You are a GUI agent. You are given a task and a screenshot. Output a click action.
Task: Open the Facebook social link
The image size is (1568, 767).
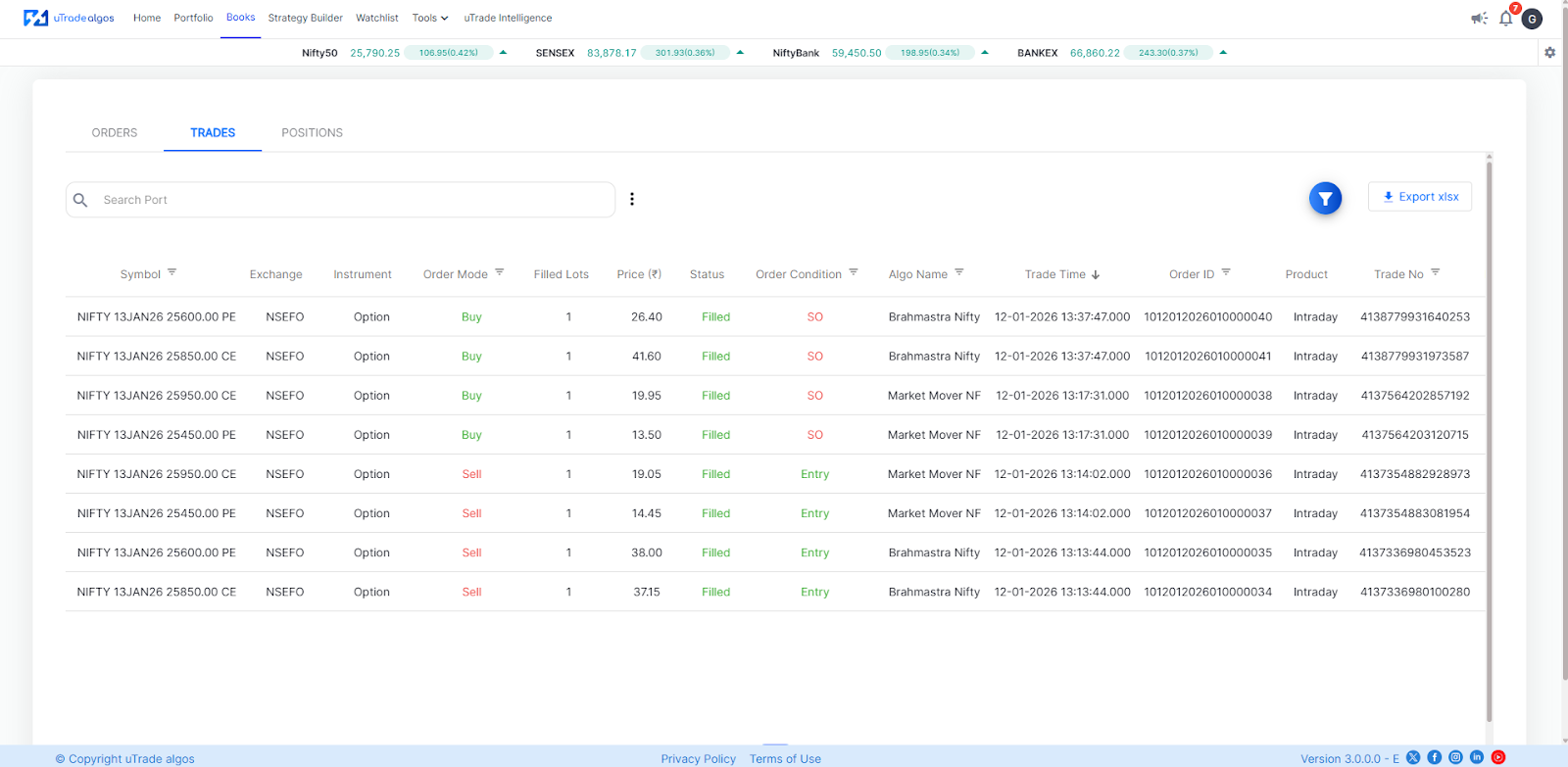(x=1435, y=757)
